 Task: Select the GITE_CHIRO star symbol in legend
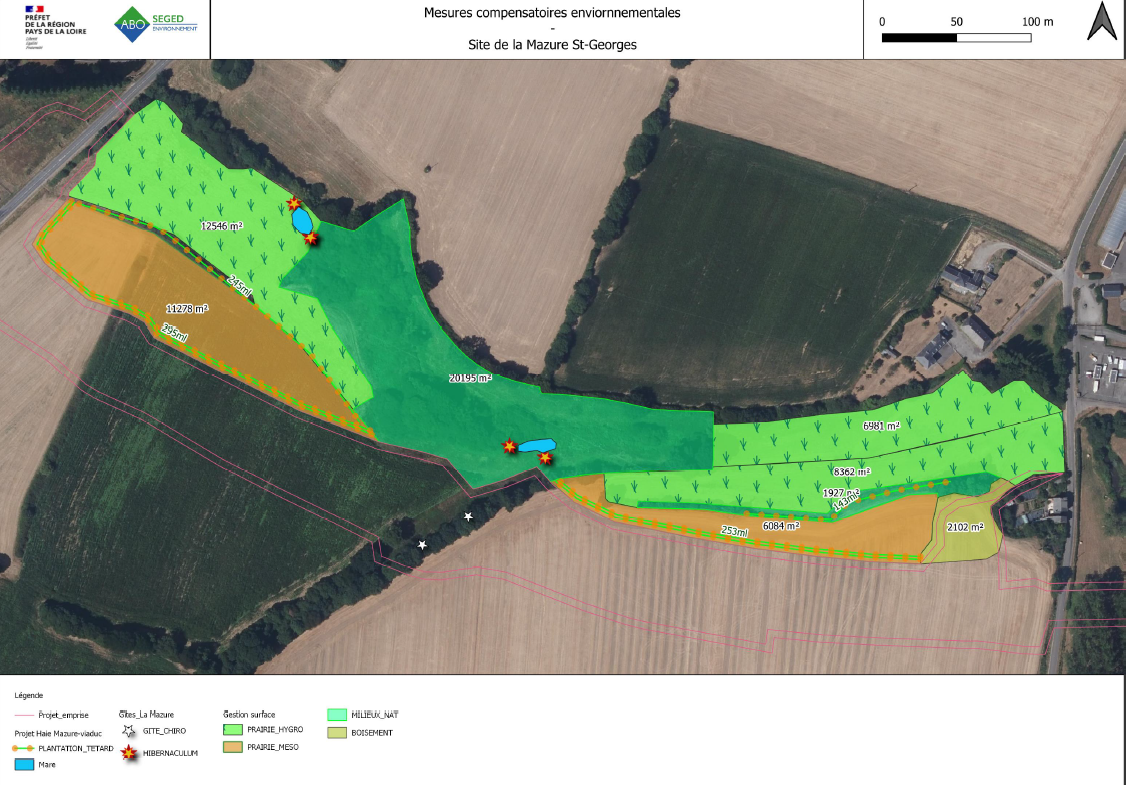(129, 731)
